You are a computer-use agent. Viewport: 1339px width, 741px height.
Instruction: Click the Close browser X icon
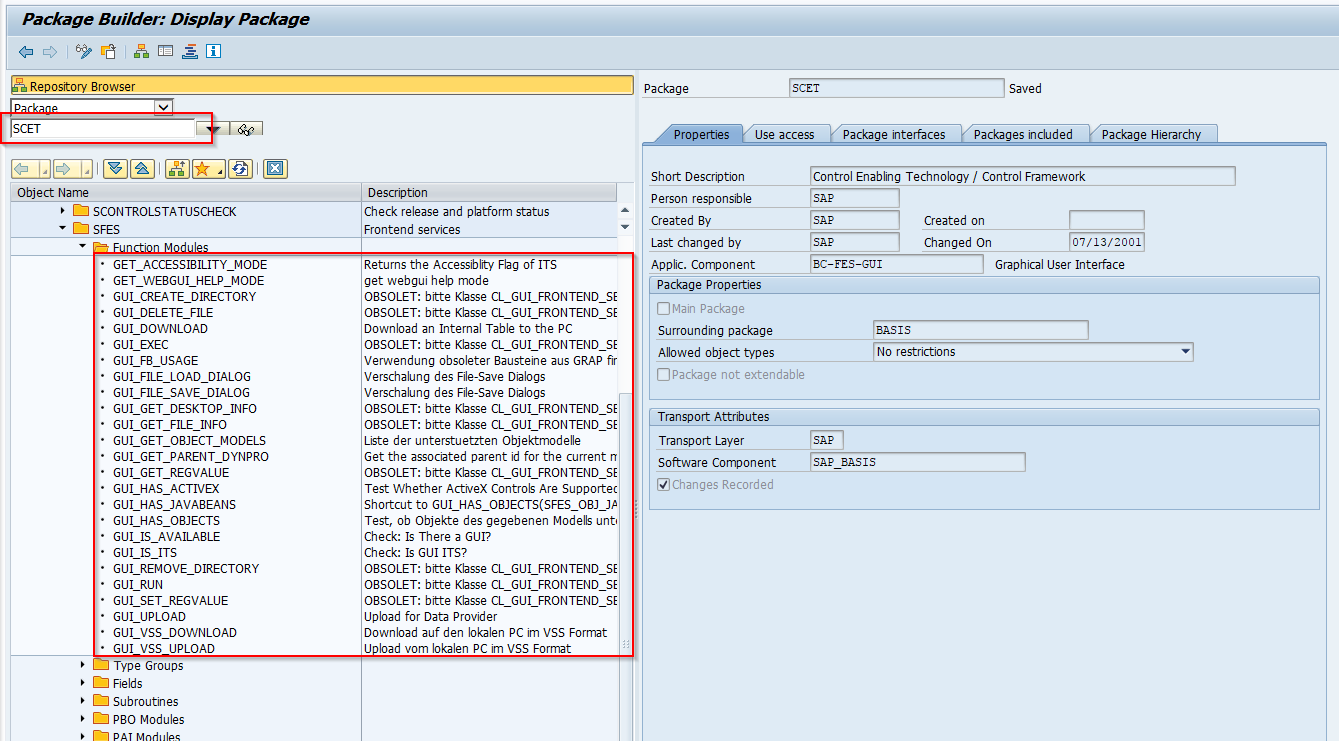[276, 169]
